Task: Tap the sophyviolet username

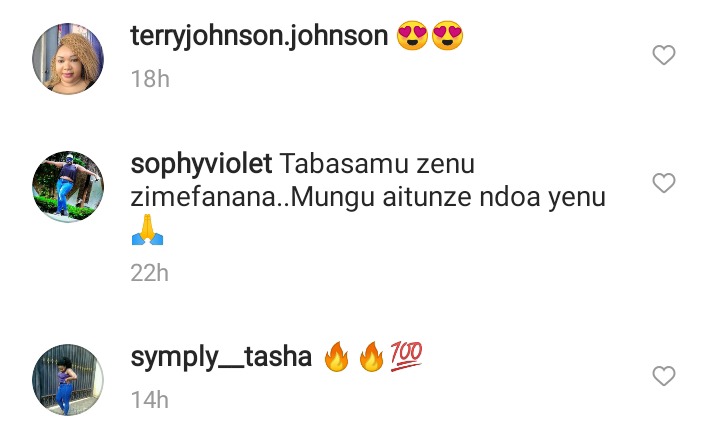Action: 201,164
